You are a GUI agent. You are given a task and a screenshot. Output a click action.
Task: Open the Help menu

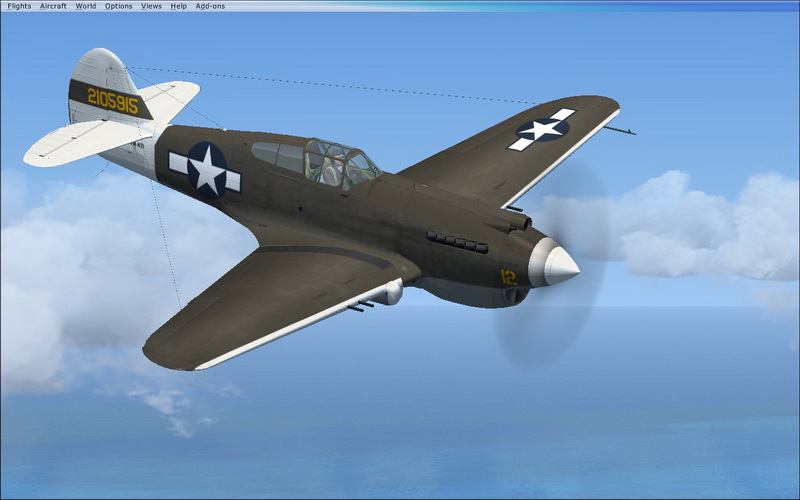pyautogui.click(x=178, y=6)
